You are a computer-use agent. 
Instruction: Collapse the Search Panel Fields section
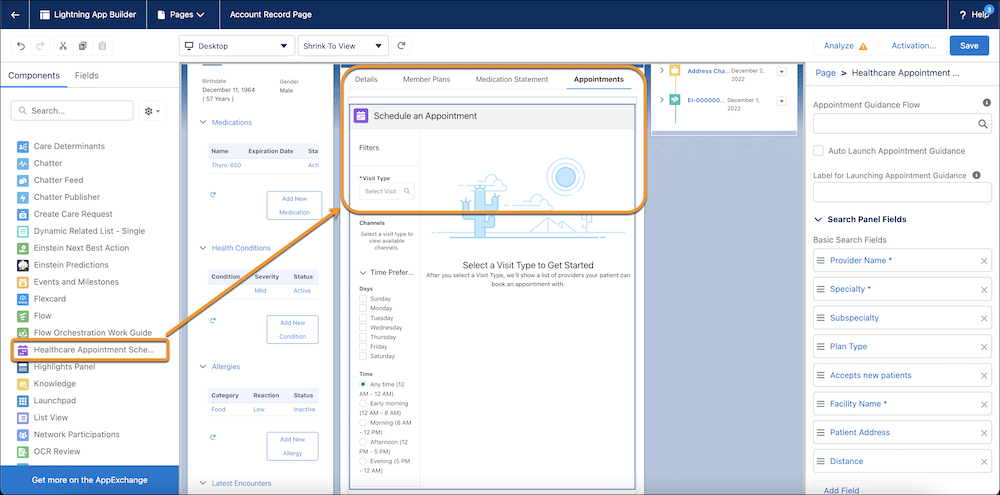click(x=818, y=219)
